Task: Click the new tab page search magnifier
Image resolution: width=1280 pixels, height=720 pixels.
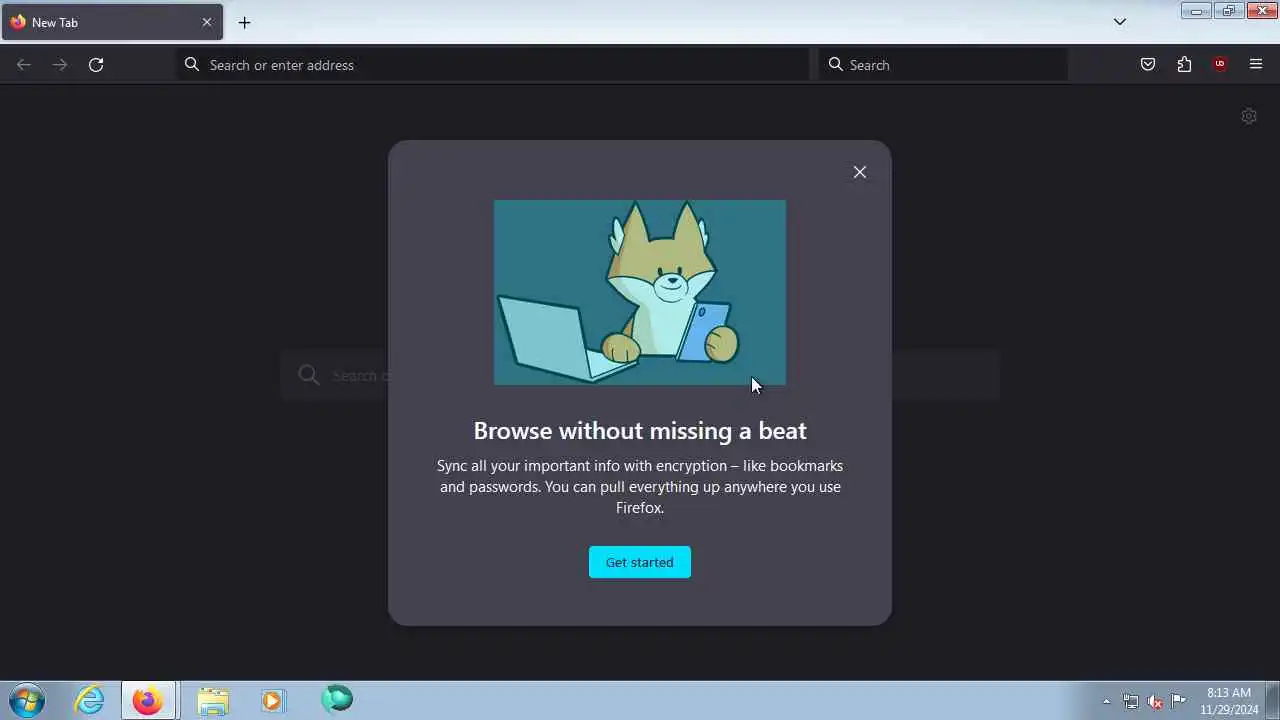Action: click(x=309, y=375)
